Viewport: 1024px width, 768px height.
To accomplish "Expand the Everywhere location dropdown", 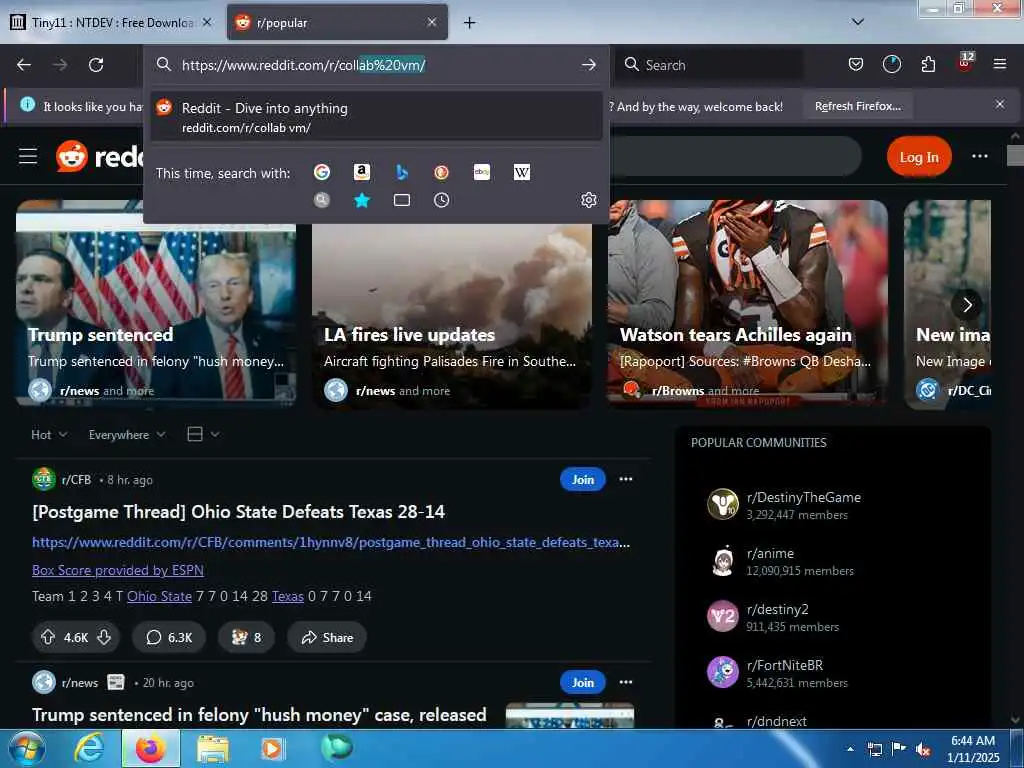I will pyautogui.click(x=127, y=434).
